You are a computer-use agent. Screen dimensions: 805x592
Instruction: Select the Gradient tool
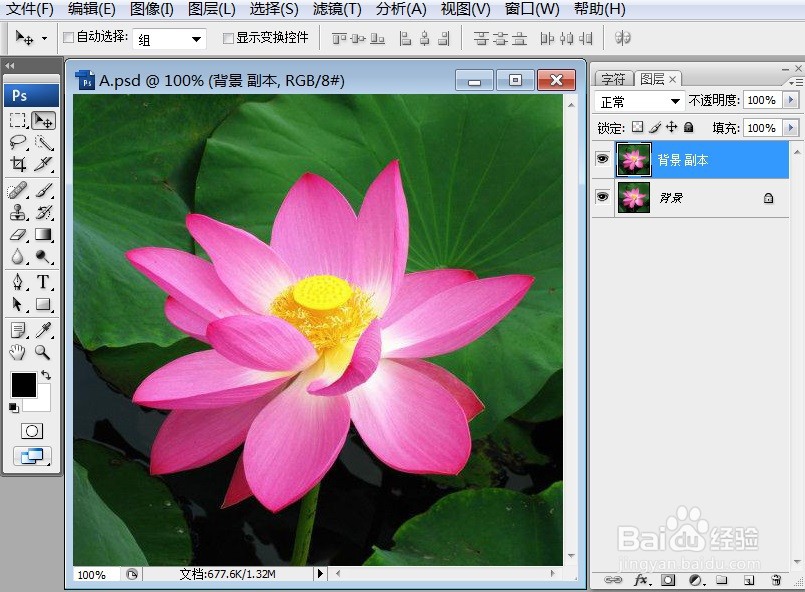tap(43, 235)
